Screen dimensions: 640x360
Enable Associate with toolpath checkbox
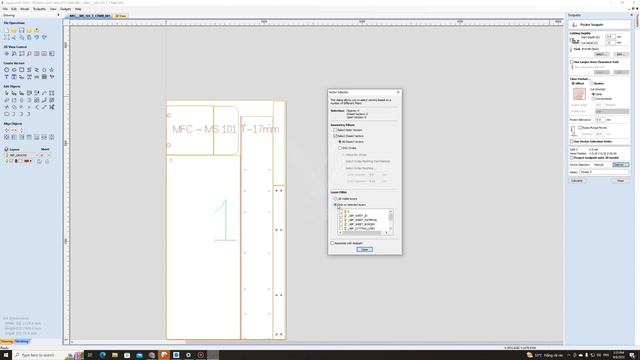[332, 243]
